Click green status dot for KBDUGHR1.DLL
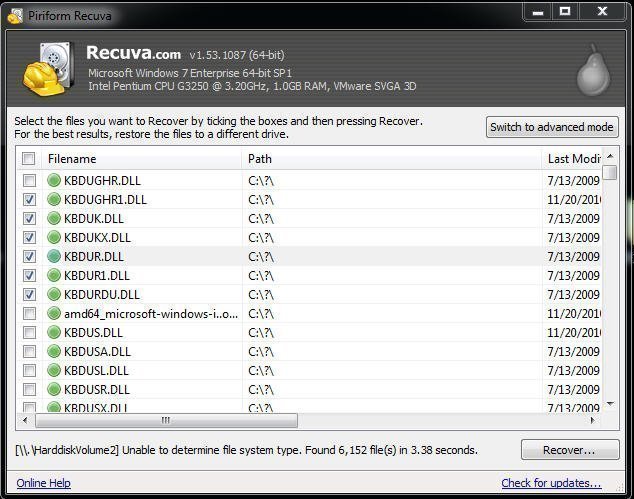Viewport: 634px width, 499px height. 54,199
